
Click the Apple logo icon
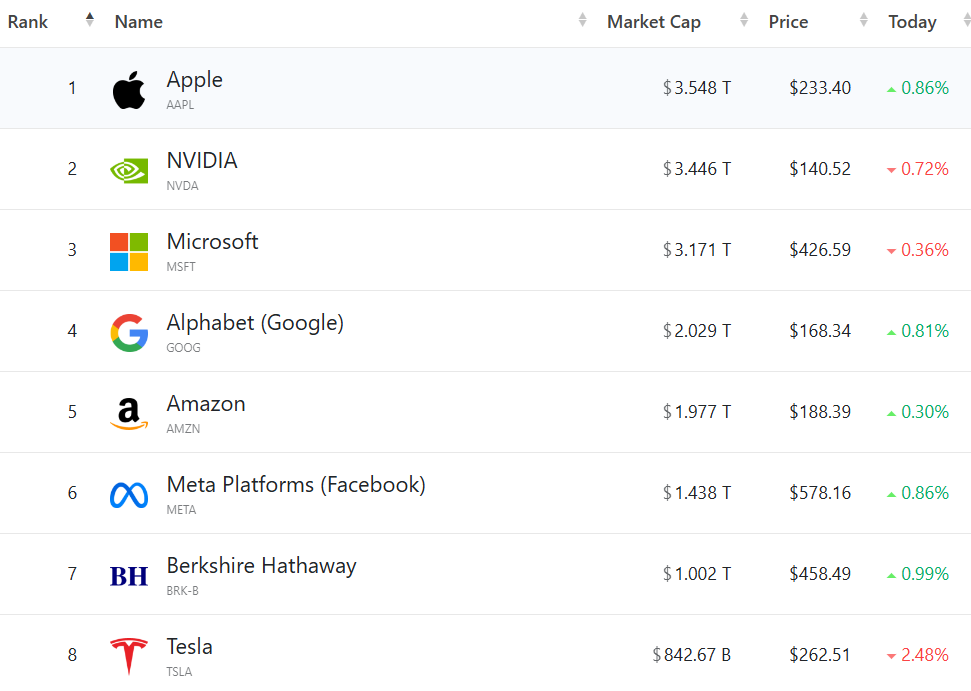[x=129, y=90]
